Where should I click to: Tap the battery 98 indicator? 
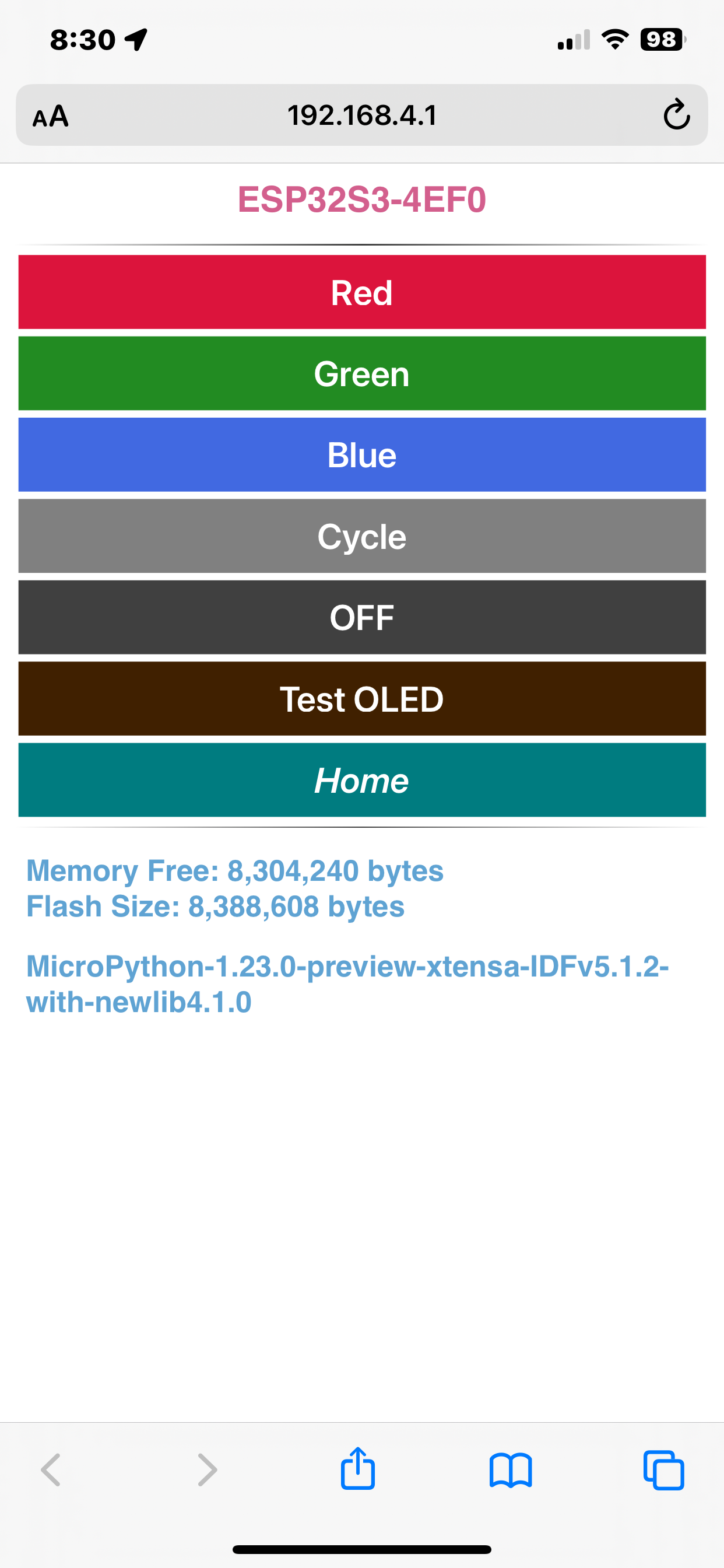click(663, 40)
